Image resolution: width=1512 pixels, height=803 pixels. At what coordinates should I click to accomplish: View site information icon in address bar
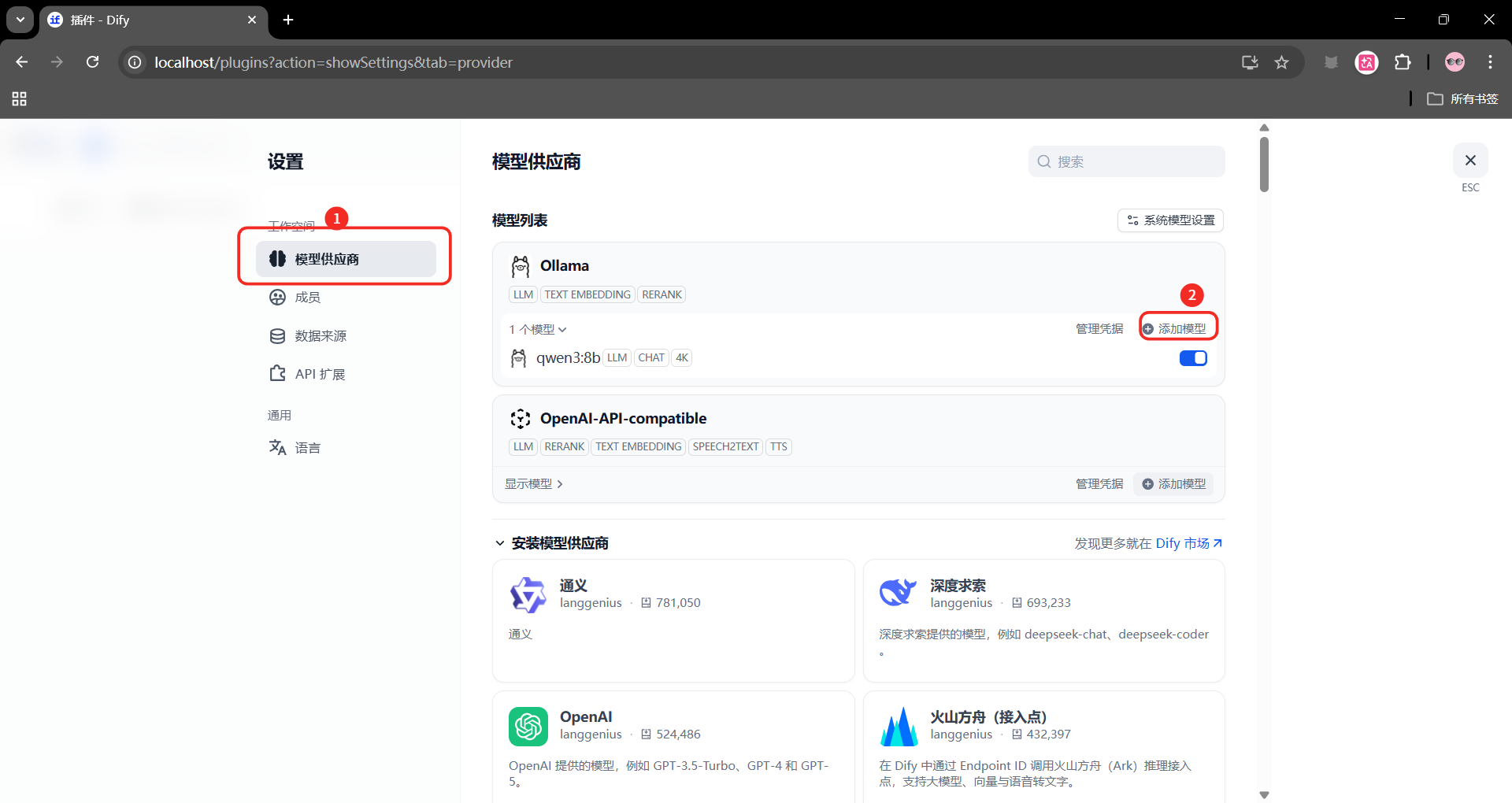click(x=135, y=62)
